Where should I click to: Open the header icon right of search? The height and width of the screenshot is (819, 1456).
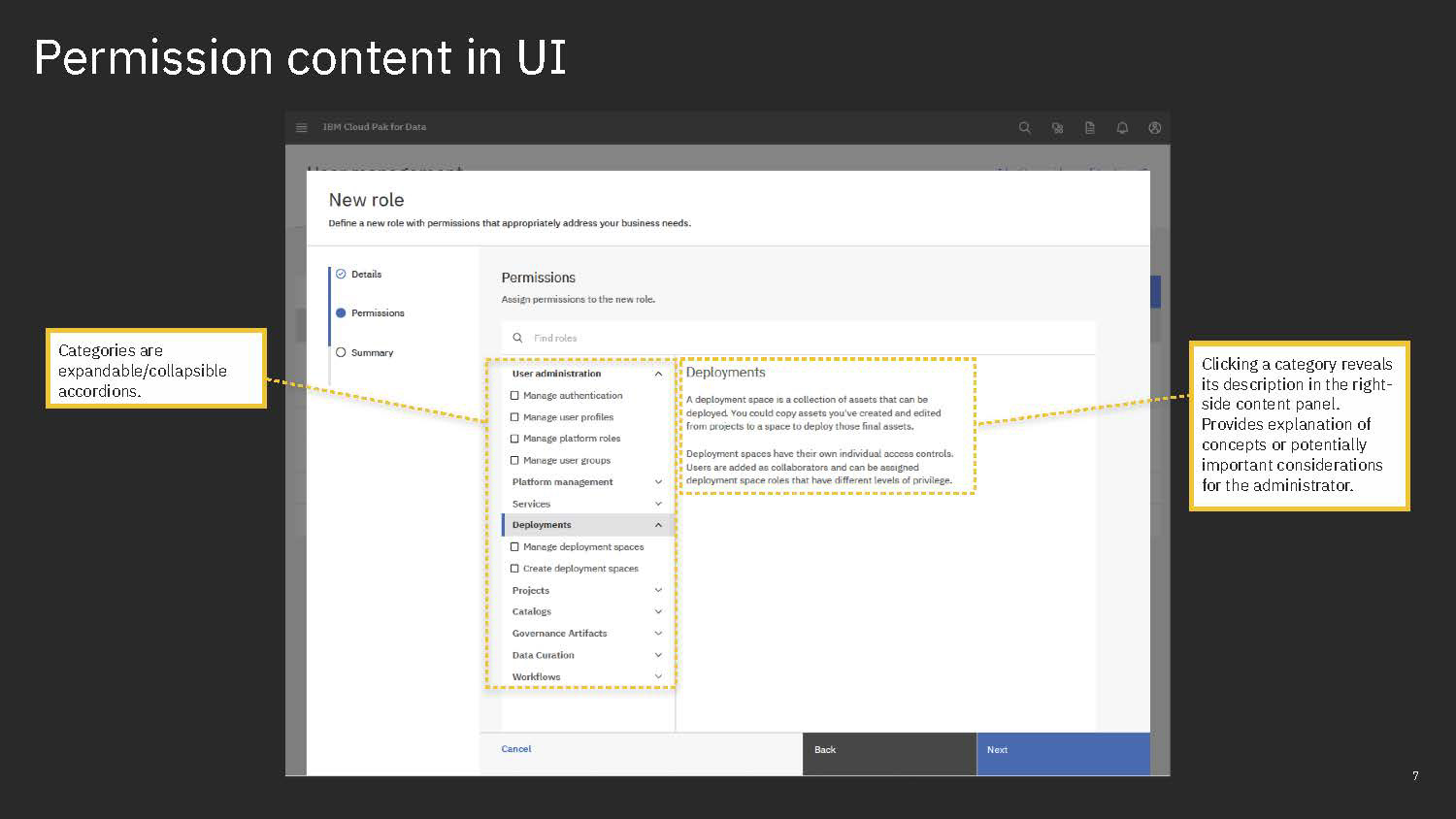point(1057,127)
